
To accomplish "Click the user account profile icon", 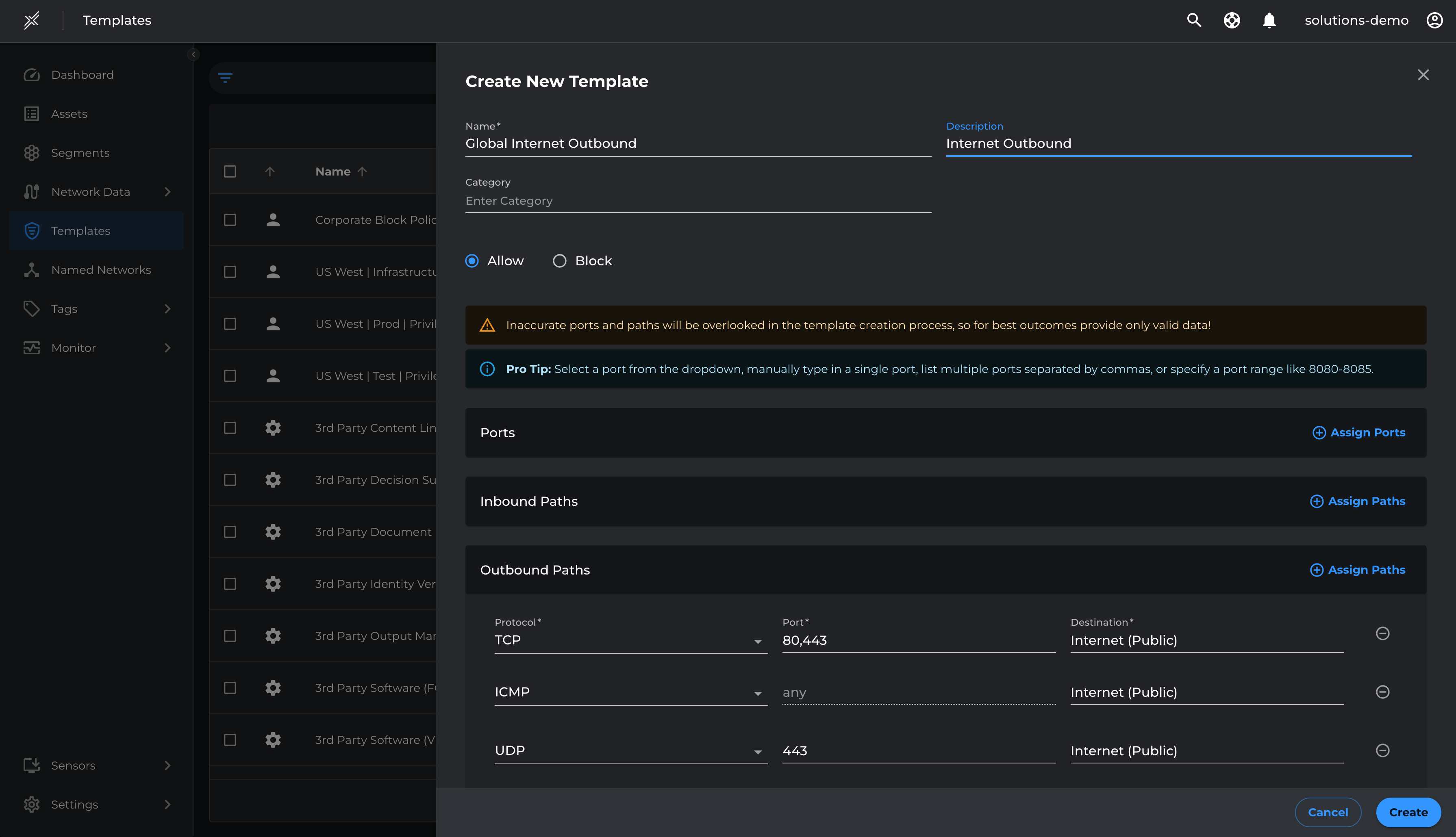I will click(1434, 21).
